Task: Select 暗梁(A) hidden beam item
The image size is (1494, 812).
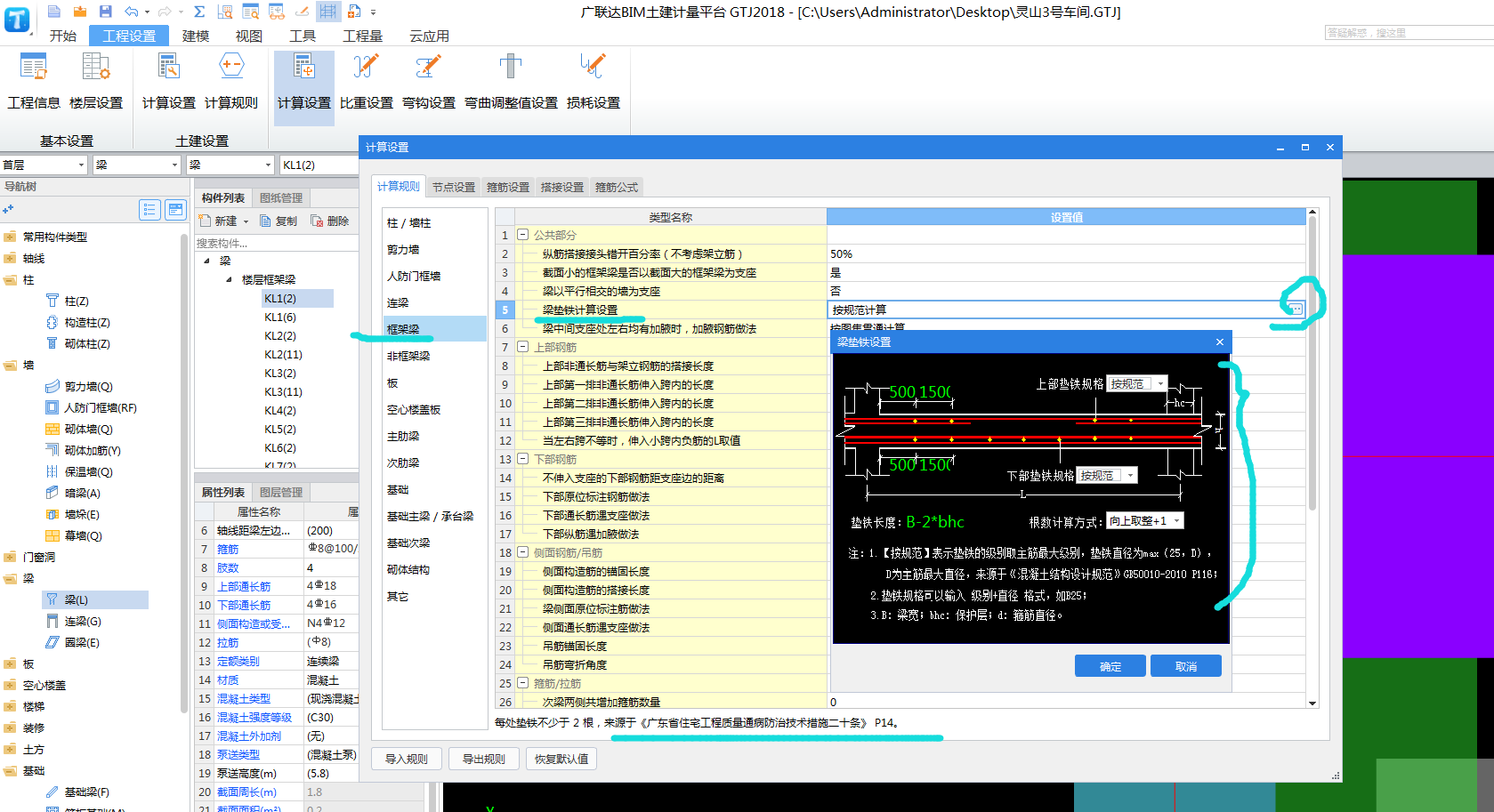Action: (x=74, y=494)
